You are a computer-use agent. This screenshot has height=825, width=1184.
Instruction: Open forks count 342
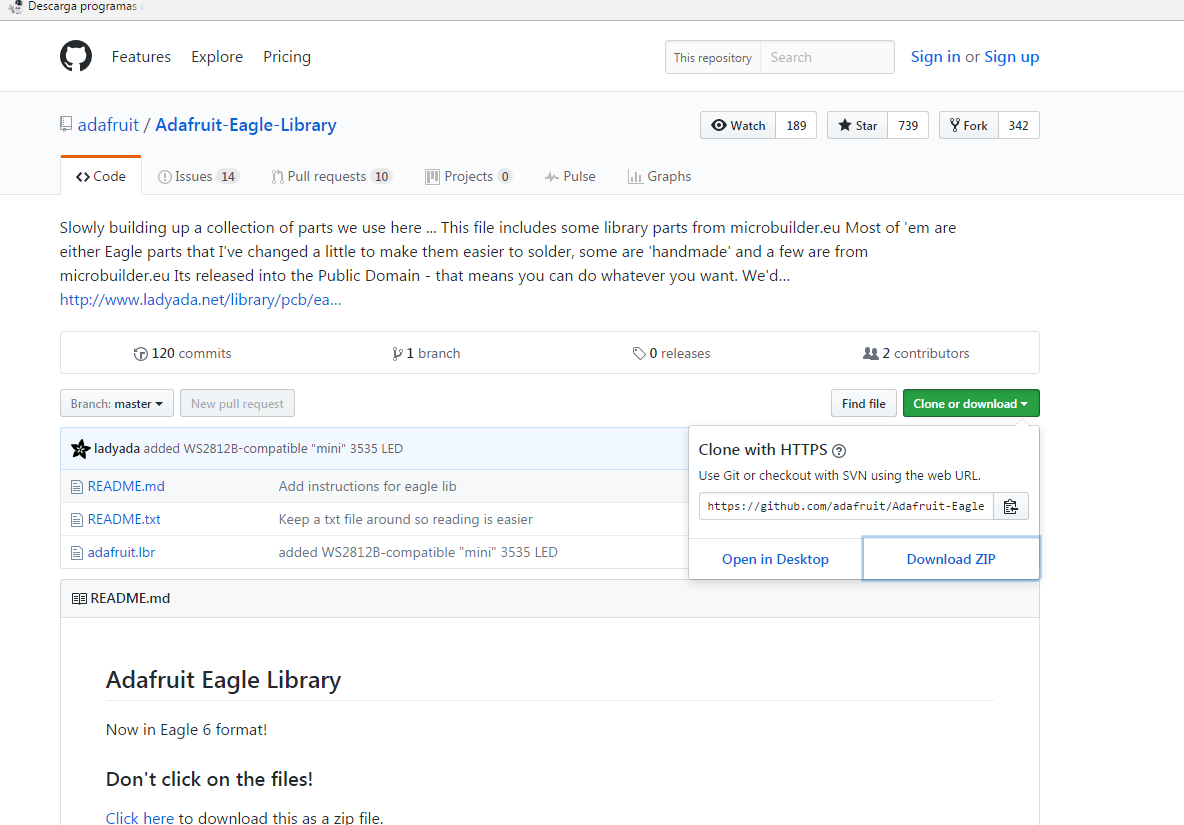(x=1019, y=125)
